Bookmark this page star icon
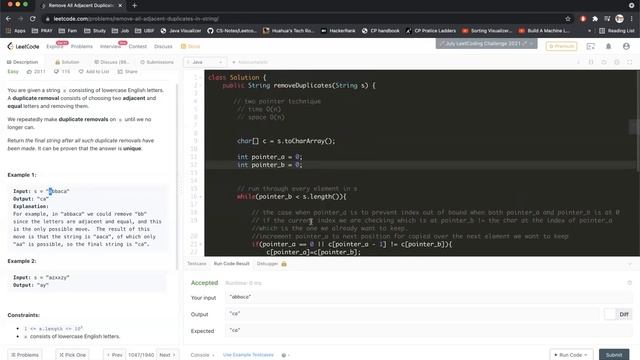The height and width of the screenshot is (360, 640). (568, 19)
